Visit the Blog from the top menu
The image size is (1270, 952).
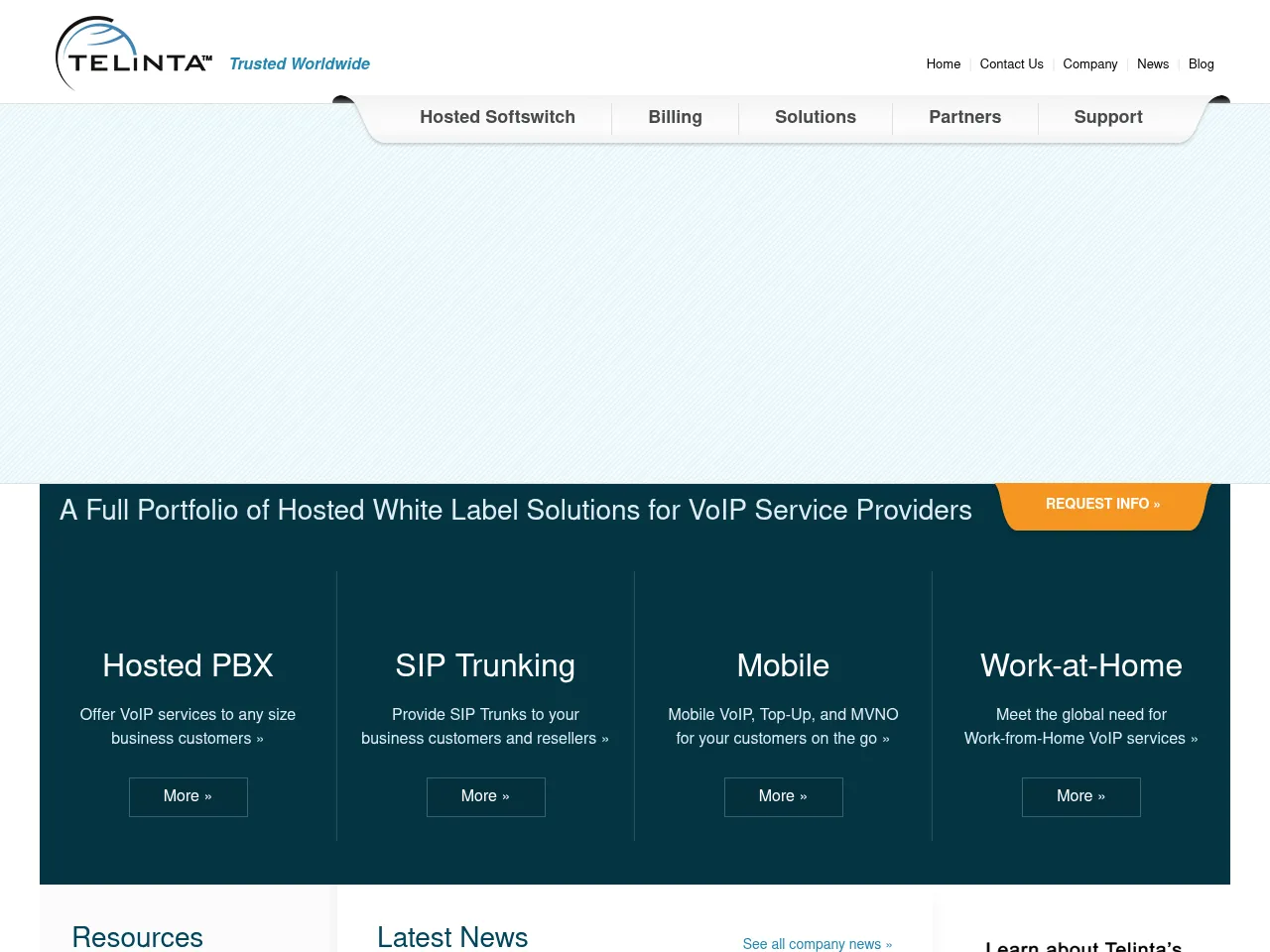[x=1201, y=63]
